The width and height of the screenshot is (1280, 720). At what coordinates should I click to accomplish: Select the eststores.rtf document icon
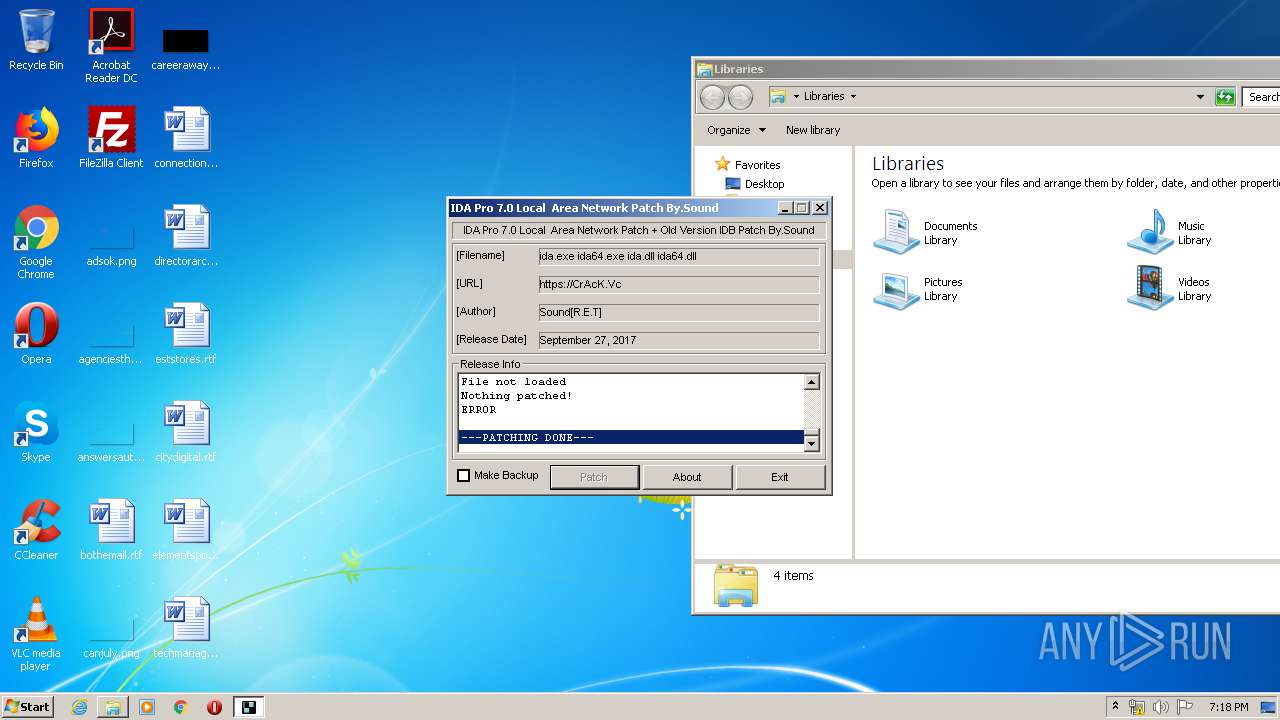(186, 333)
